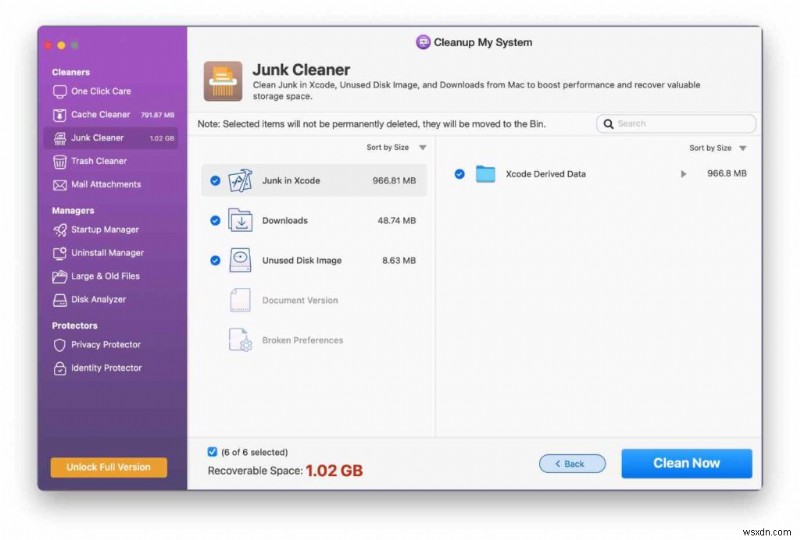Select the Broken Preferences row label
800x540 pixels.
(303, 340)
